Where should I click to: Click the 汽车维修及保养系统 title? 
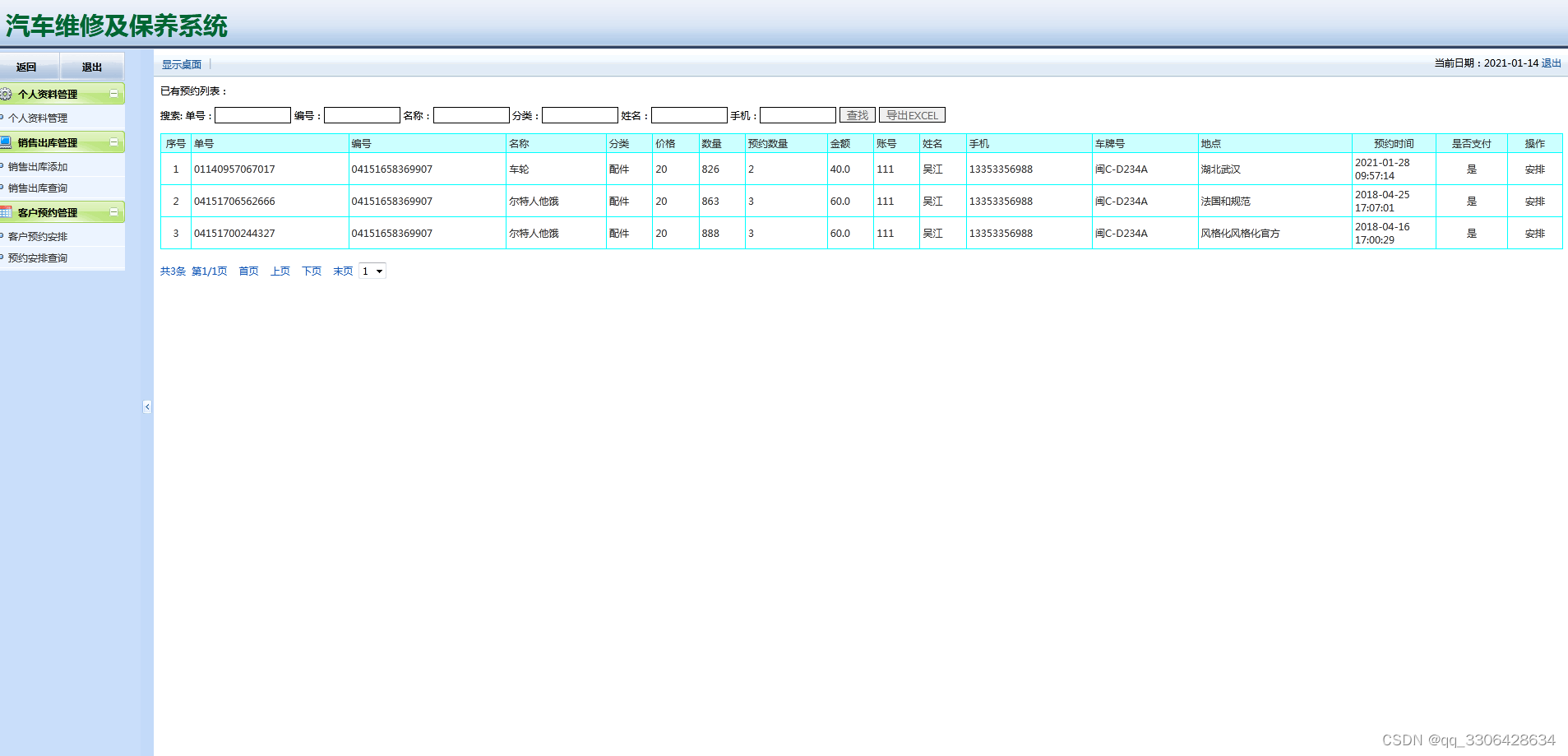pyautogui.click(x=117, y=26)
